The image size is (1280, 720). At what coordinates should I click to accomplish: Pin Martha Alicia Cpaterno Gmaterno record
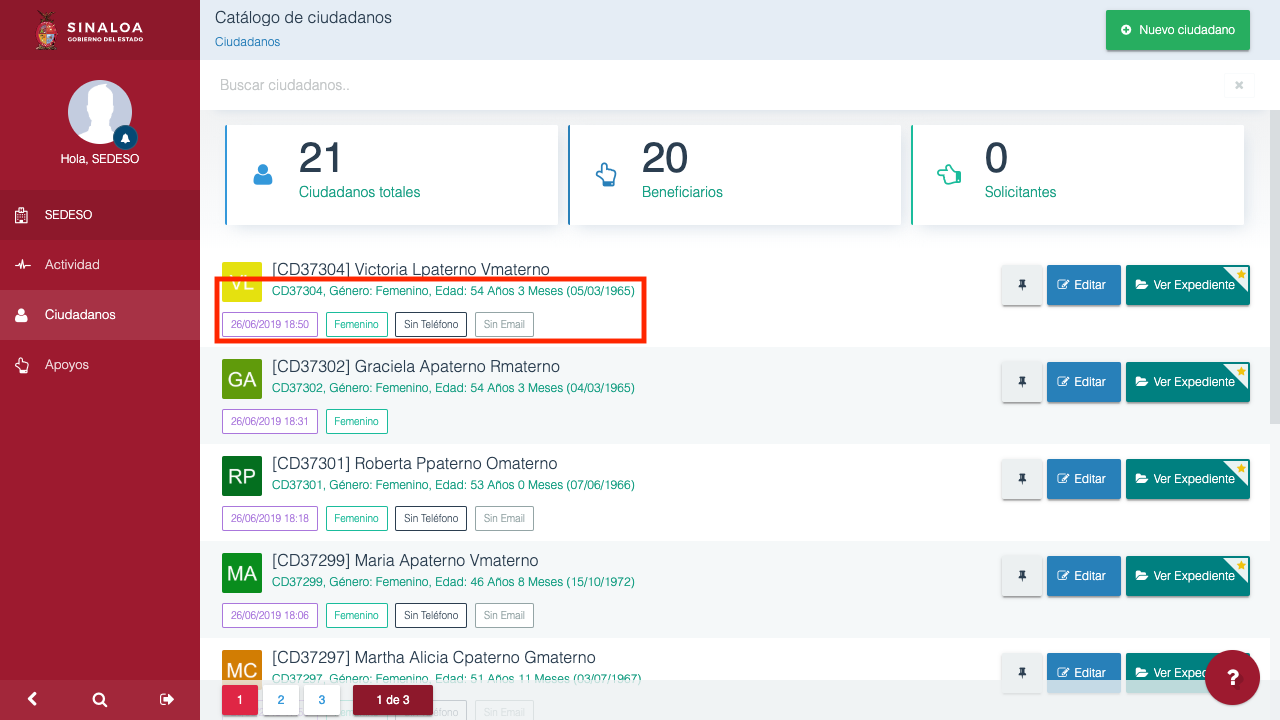tap(1022, 672)
